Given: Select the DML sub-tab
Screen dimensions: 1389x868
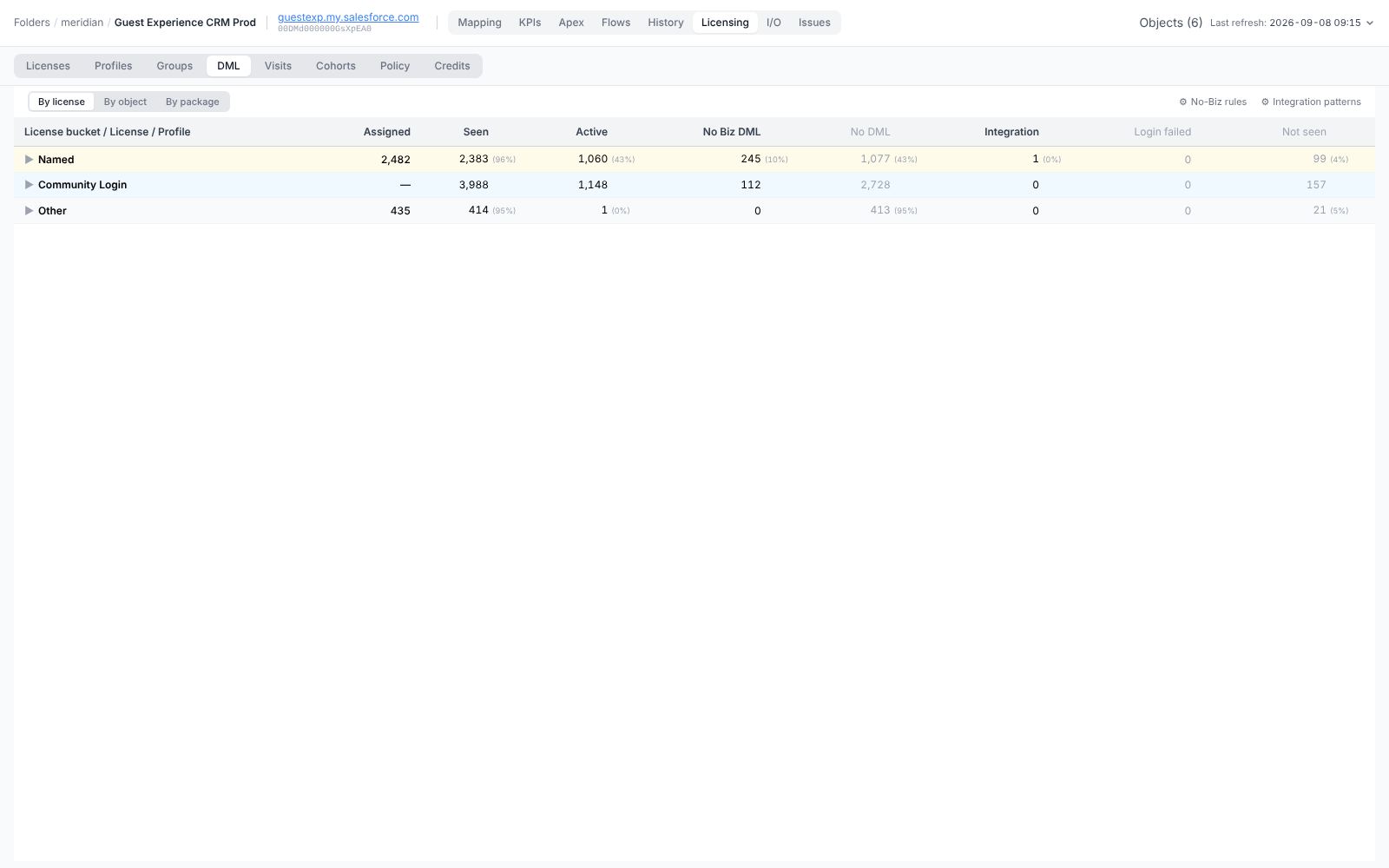Looking at the screenshot, I should [x=228, y=66].
